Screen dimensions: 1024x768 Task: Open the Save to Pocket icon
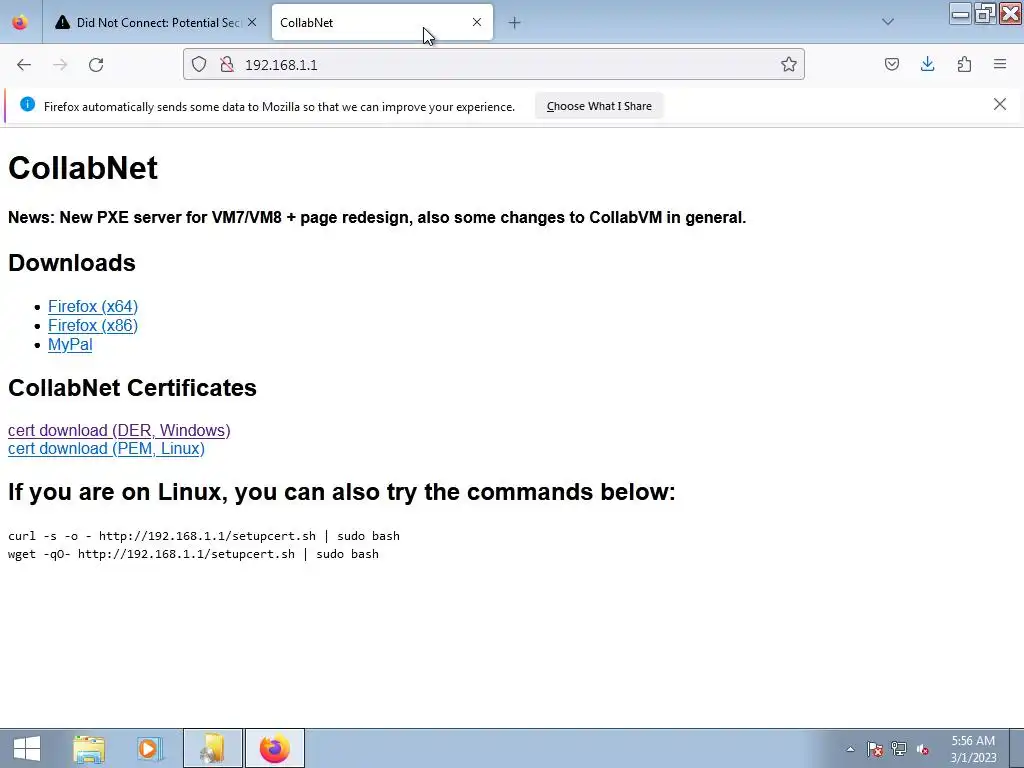[x=891, y=64]
